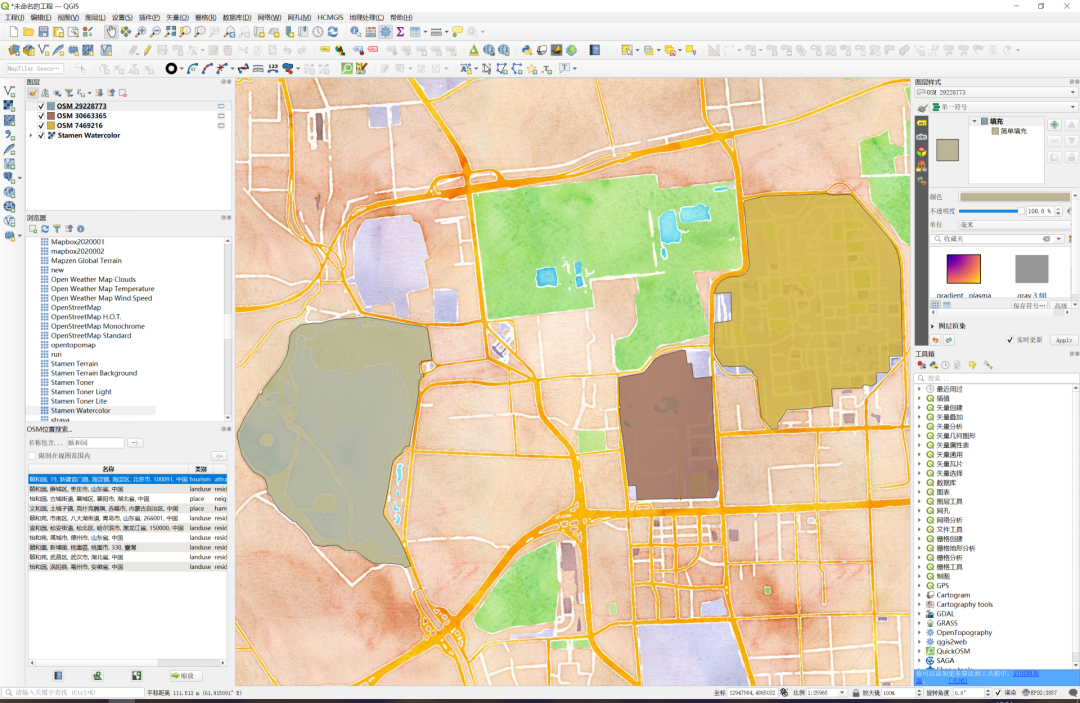Expand the Stamen Watercolor layer group
The height and width of the screenshot is (703, 1080).
point(32,135)
